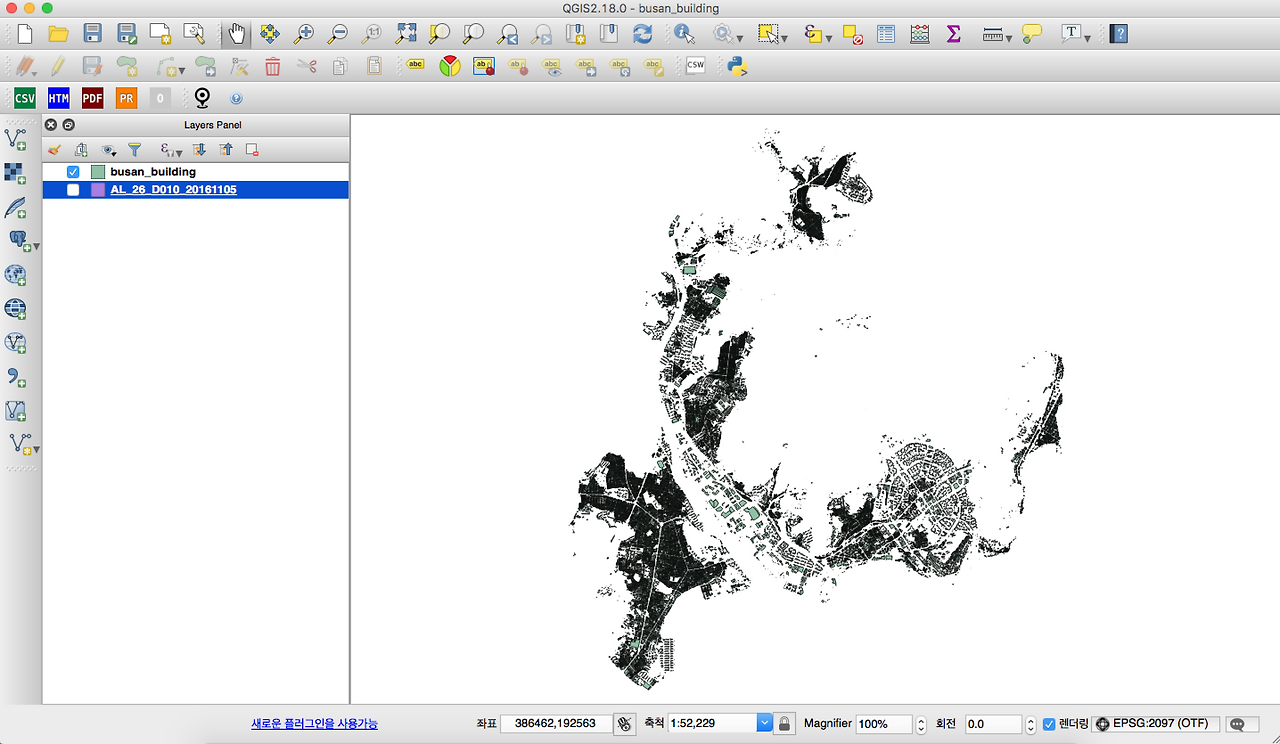
Task: Click the Save Project floppy icon
Action: (x=92, y=34)
